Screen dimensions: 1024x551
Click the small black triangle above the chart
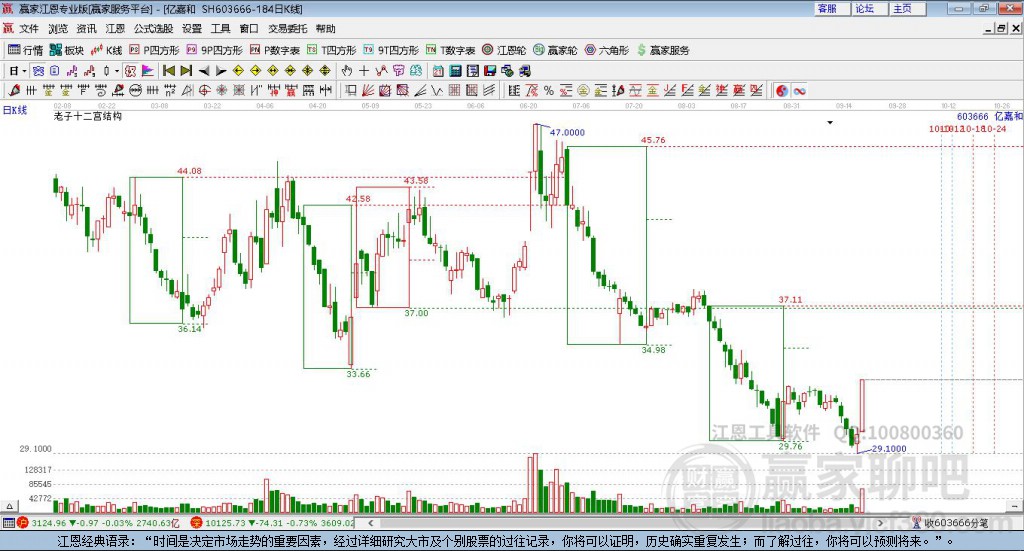(830, 123)
